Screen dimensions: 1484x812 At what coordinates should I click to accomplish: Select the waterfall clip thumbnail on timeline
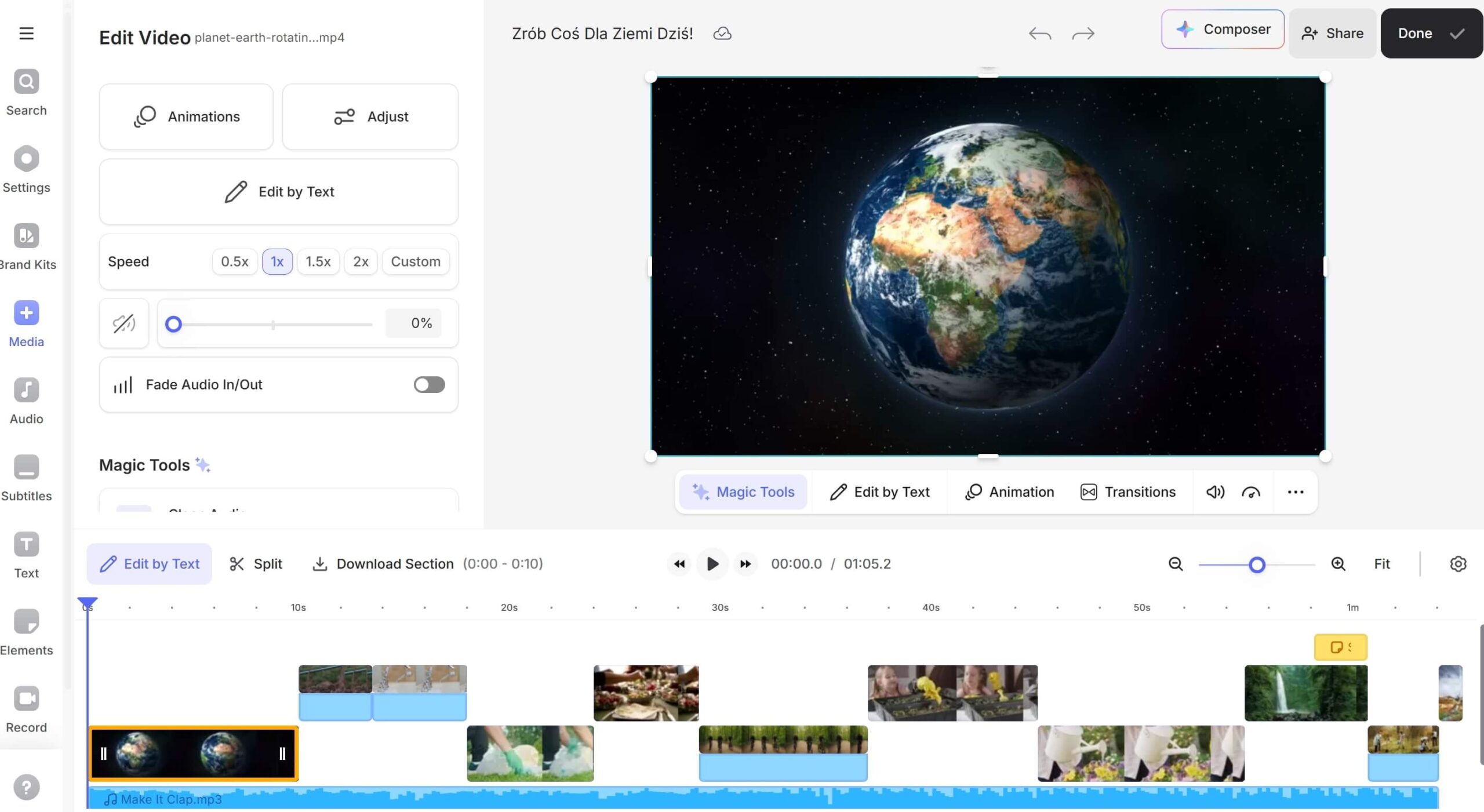(x=1305, y=693)
